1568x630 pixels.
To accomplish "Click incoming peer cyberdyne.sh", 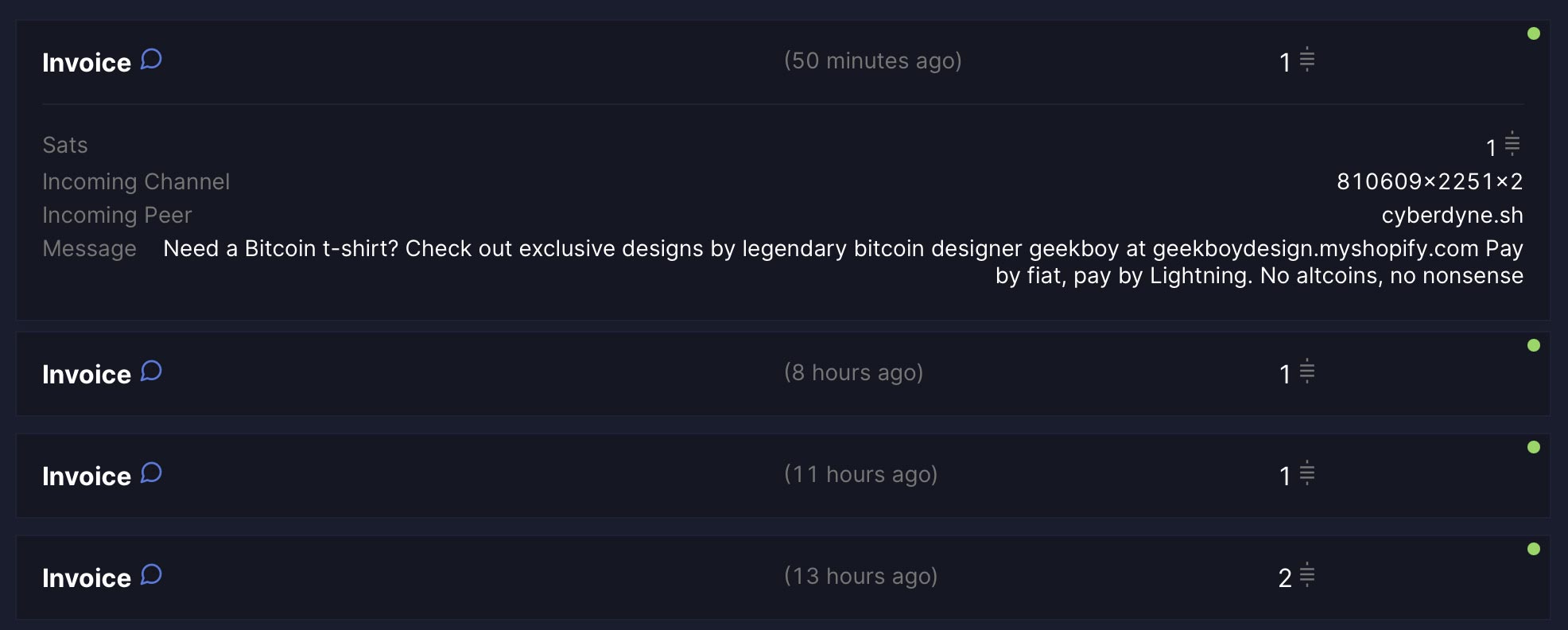I will tap(1452, 215).
